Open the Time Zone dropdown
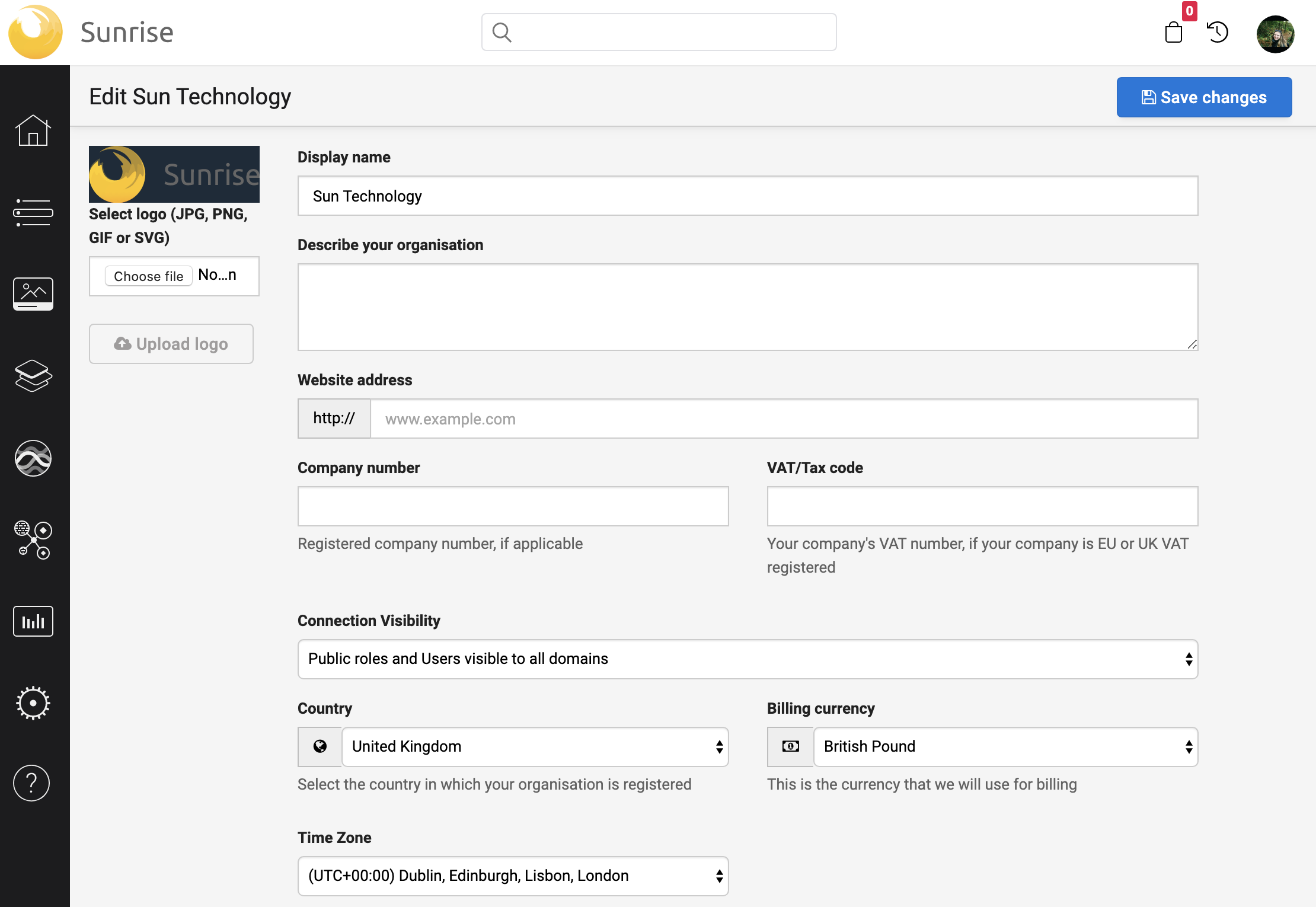The image size is (1316, 907). tap(513, 876)
